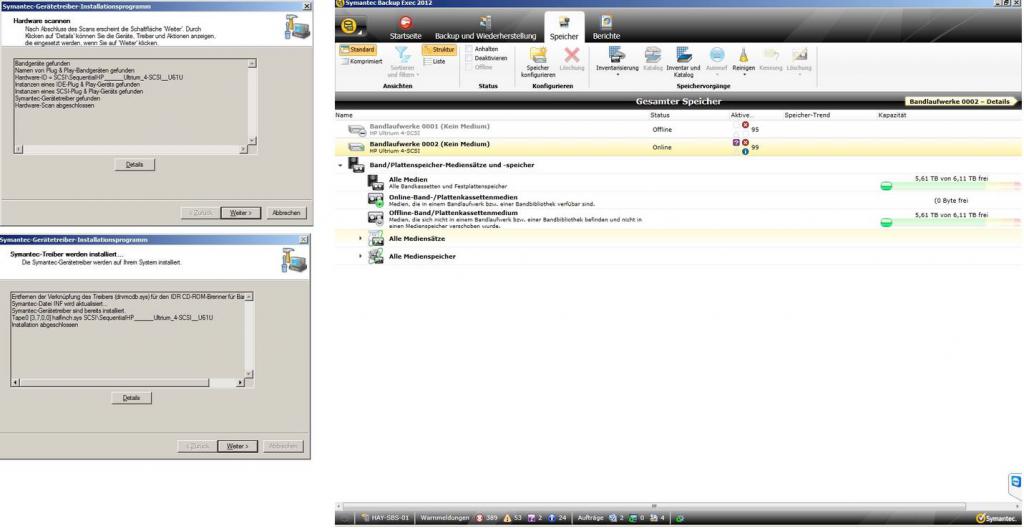Image resolution: width=1024 pixels, height=529 pixels.
Task: Open Speicher konfigurieren folder icon
Action: coord(538,55)
